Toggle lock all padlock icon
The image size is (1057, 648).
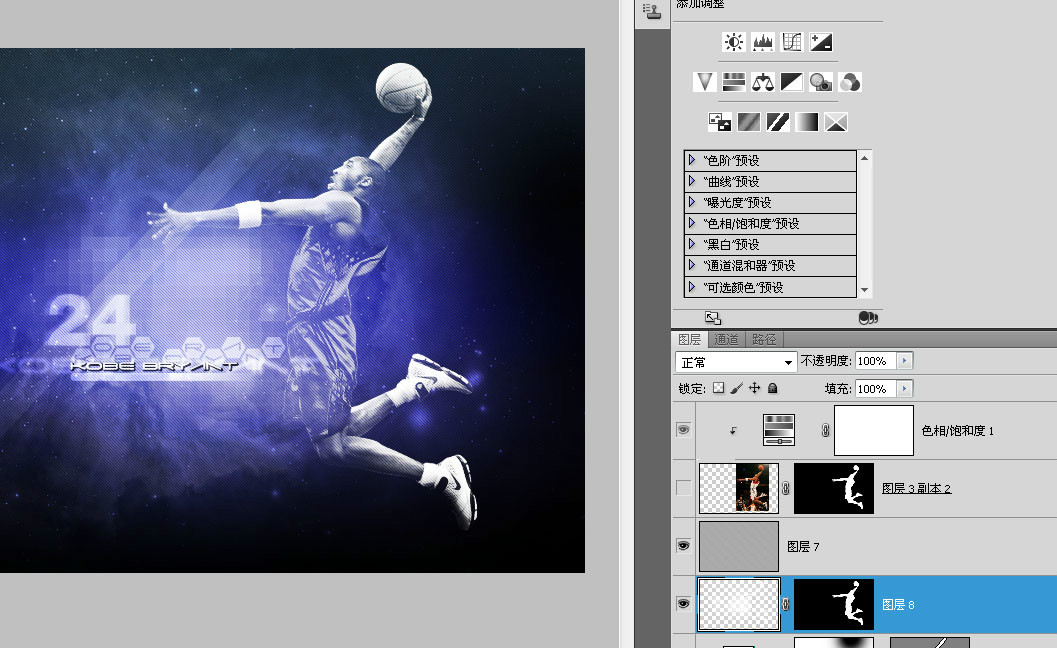click(773, 388)
